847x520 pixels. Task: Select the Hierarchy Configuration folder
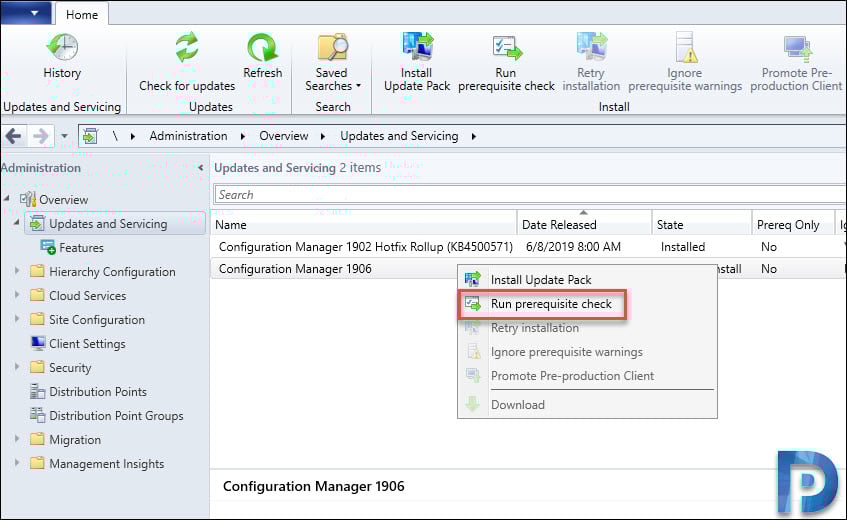point(112,272)
